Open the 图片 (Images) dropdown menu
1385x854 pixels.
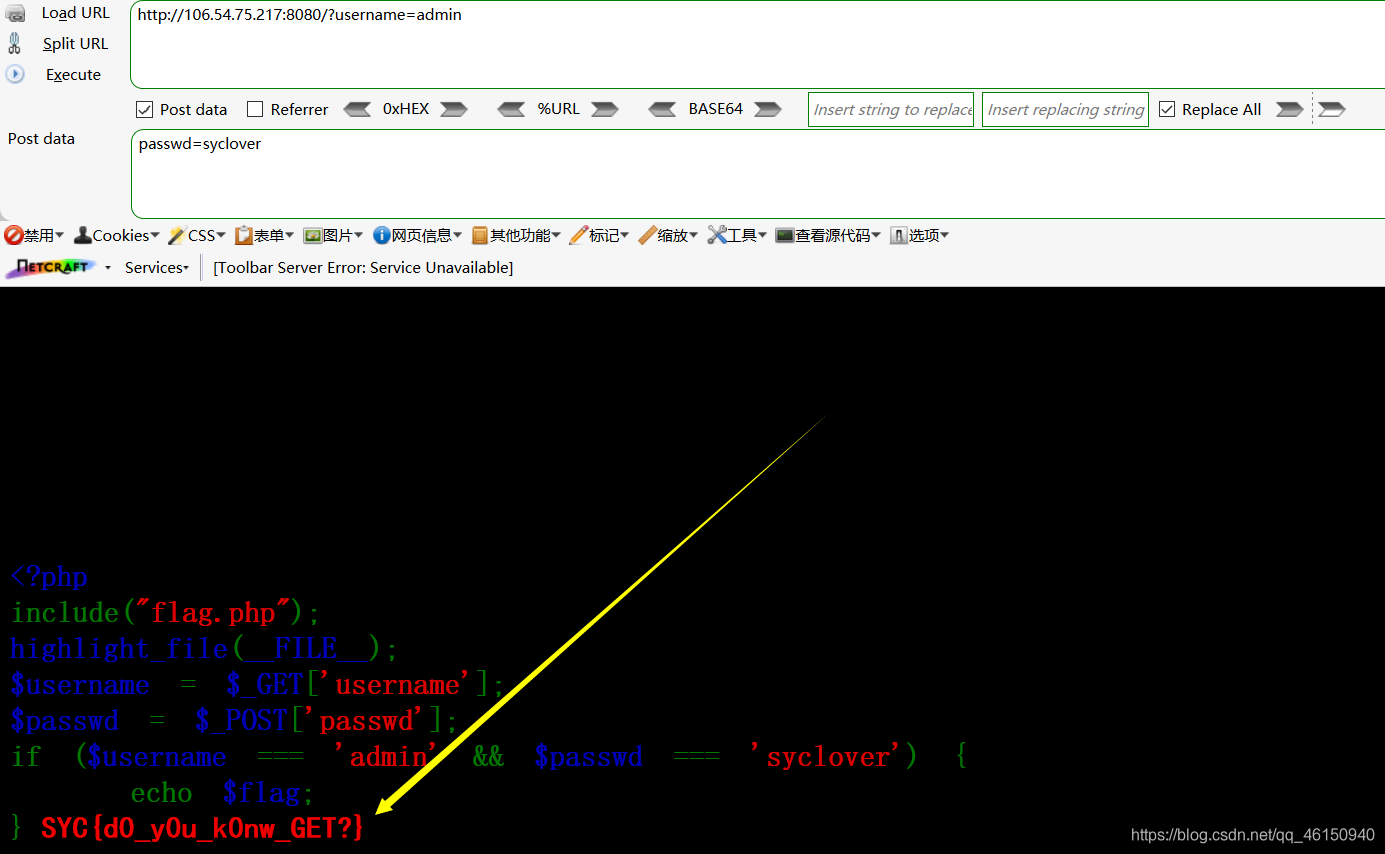pyautogui.click(x=333, y=235)
